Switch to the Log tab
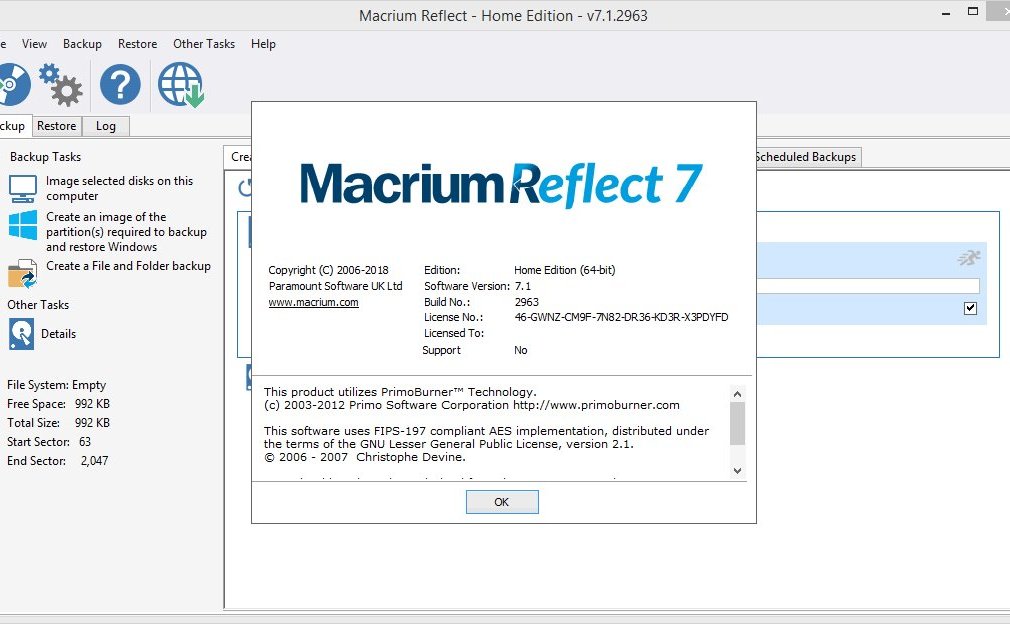 (x=106, y=126)
